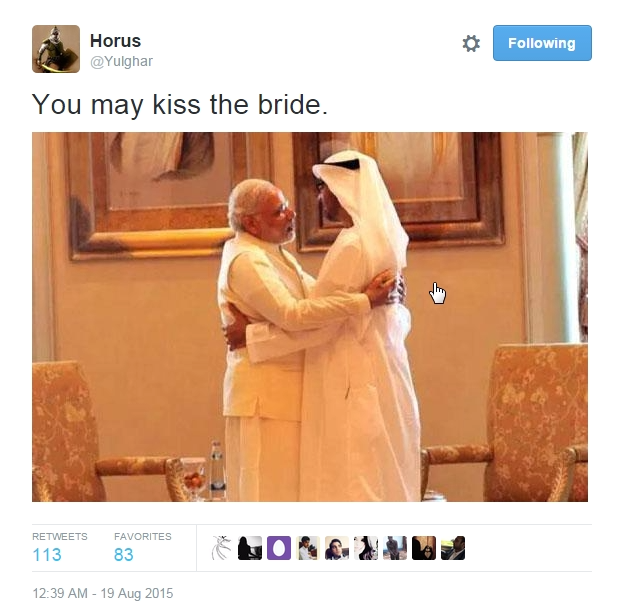Open Horus's profile picture
The width and height of the screenshot is (627, 605).
coord(56,49)
